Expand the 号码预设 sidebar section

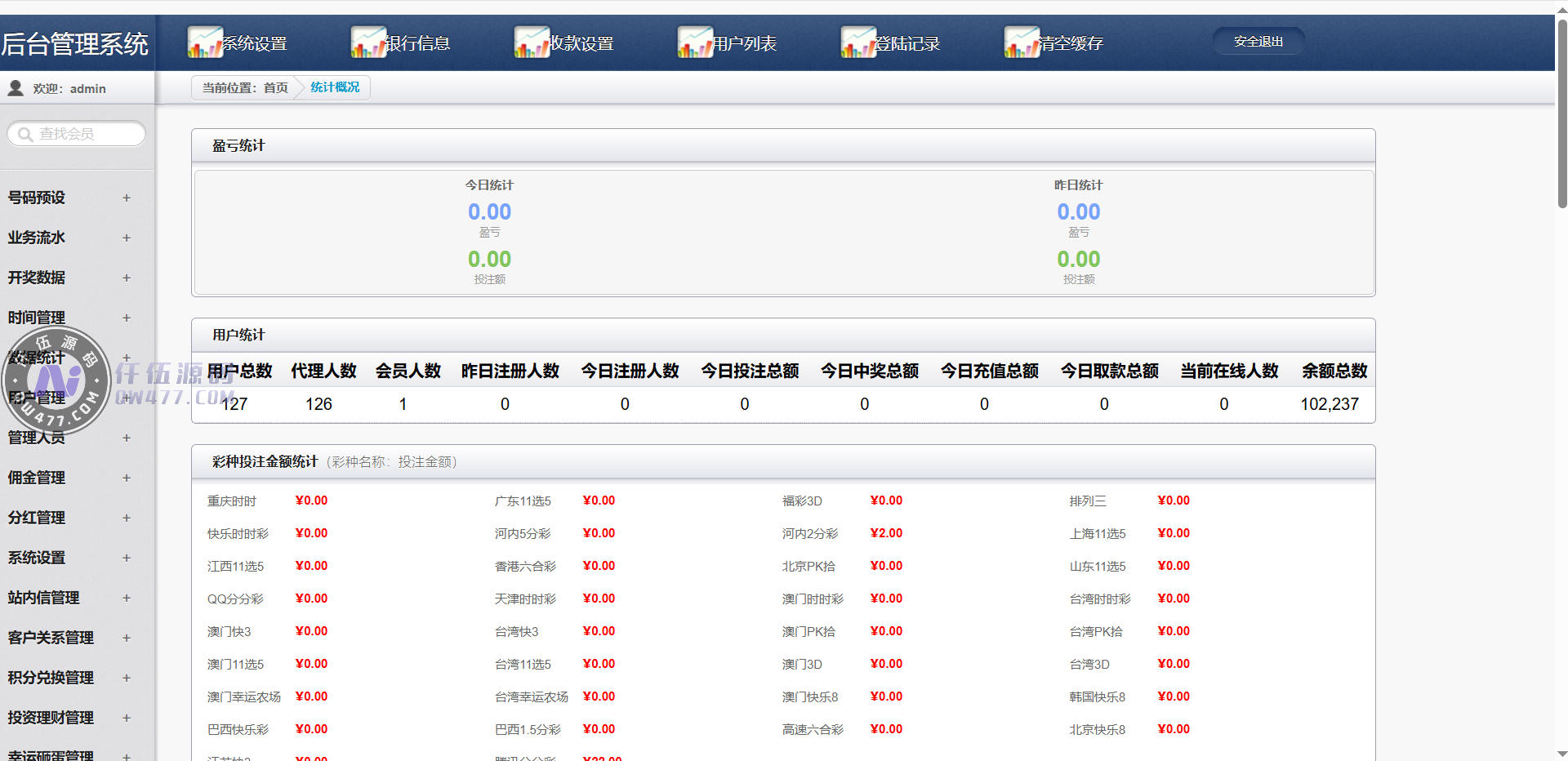[126, 198]
